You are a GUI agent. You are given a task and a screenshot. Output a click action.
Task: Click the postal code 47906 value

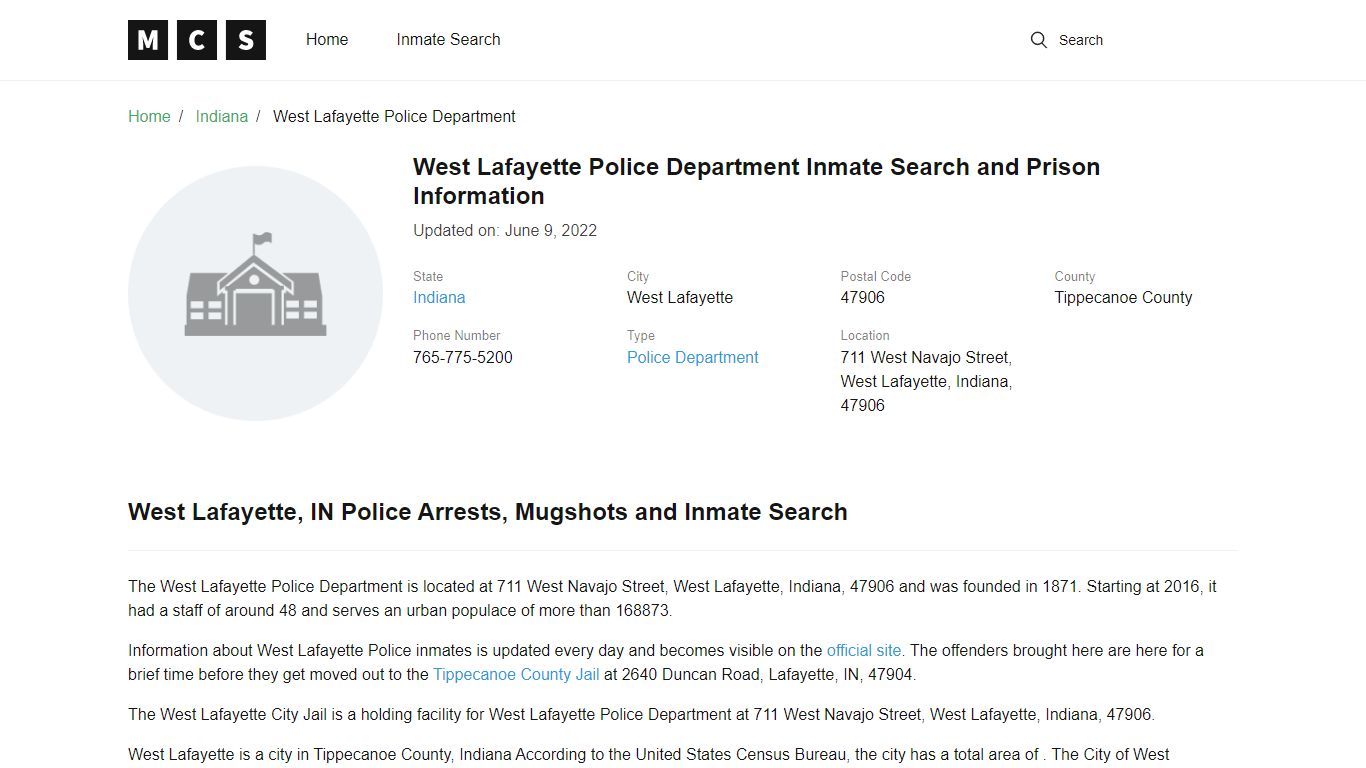[x=863, y=297]
